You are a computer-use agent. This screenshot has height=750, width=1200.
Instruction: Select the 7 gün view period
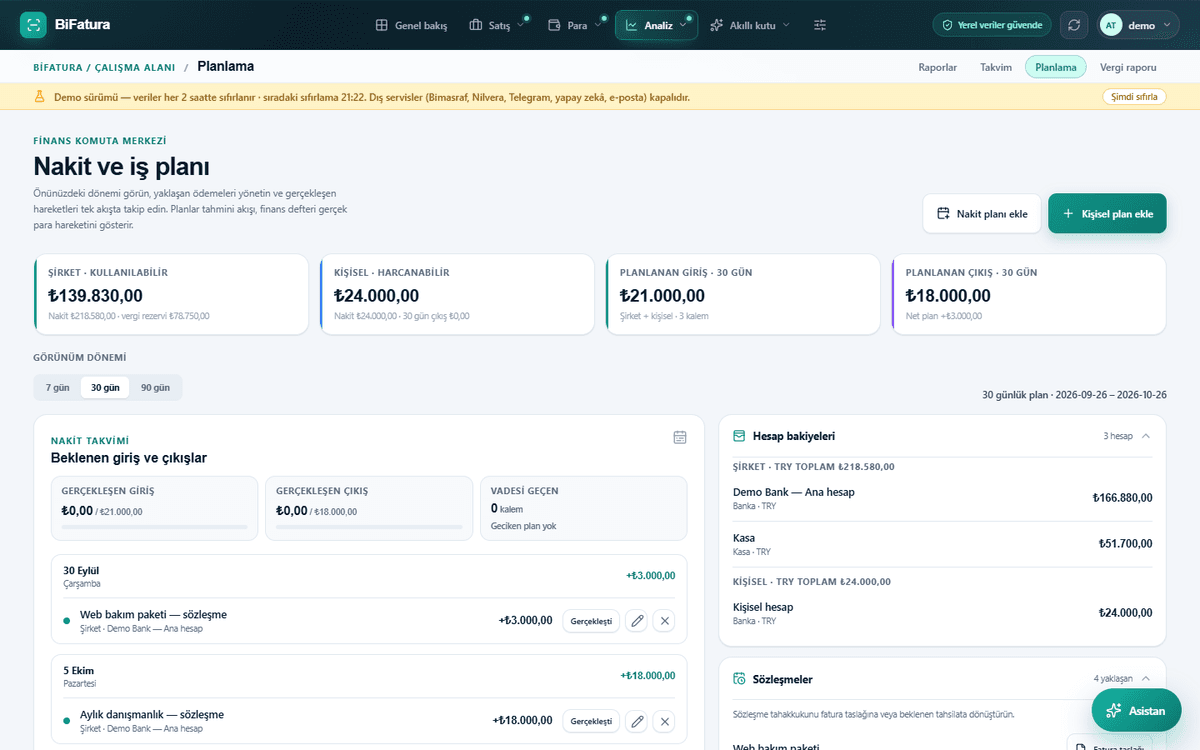(x=58, y=387)
